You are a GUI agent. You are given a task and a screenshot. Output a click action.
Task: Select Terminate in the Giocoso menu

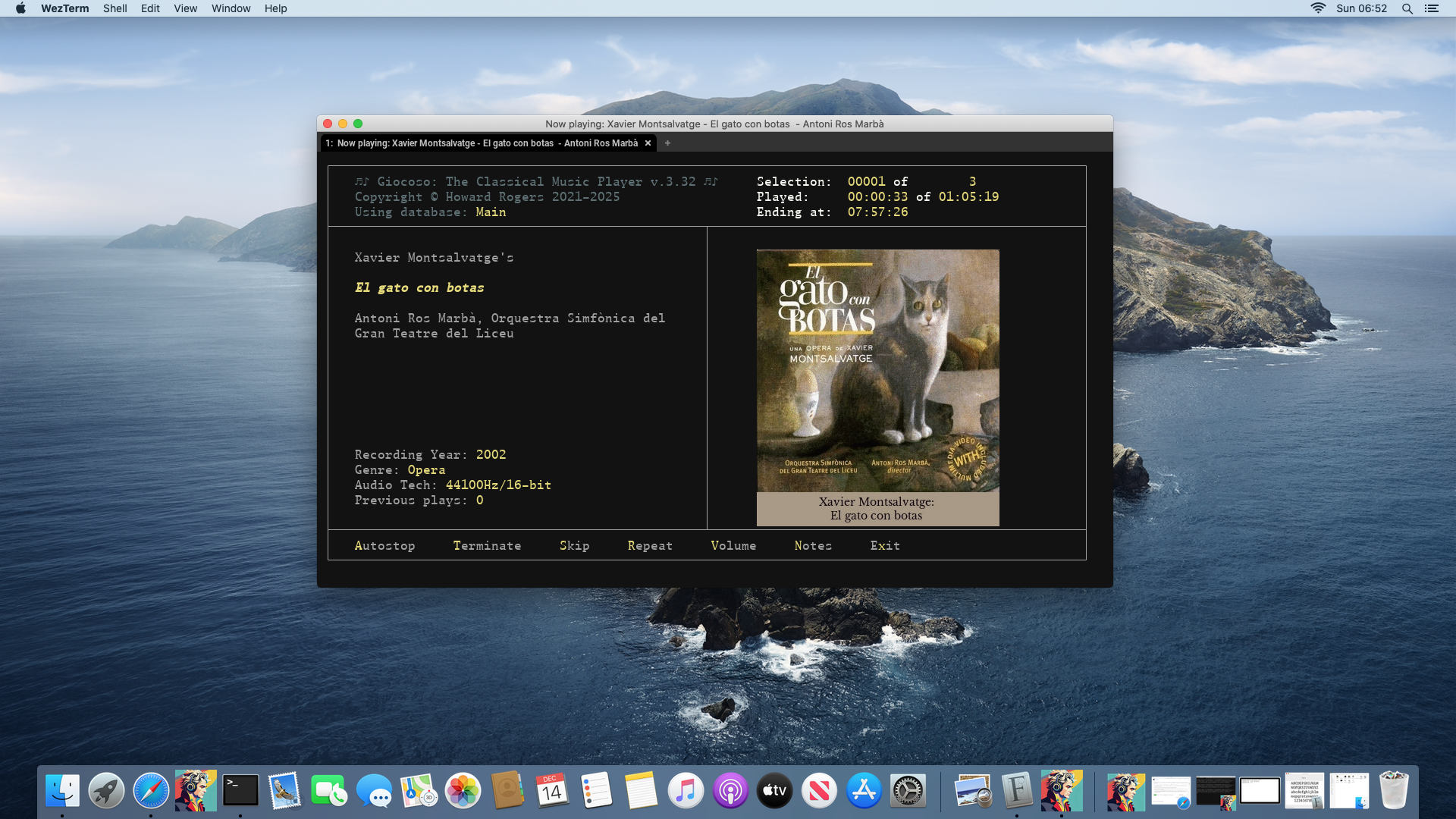pos(487,545)
